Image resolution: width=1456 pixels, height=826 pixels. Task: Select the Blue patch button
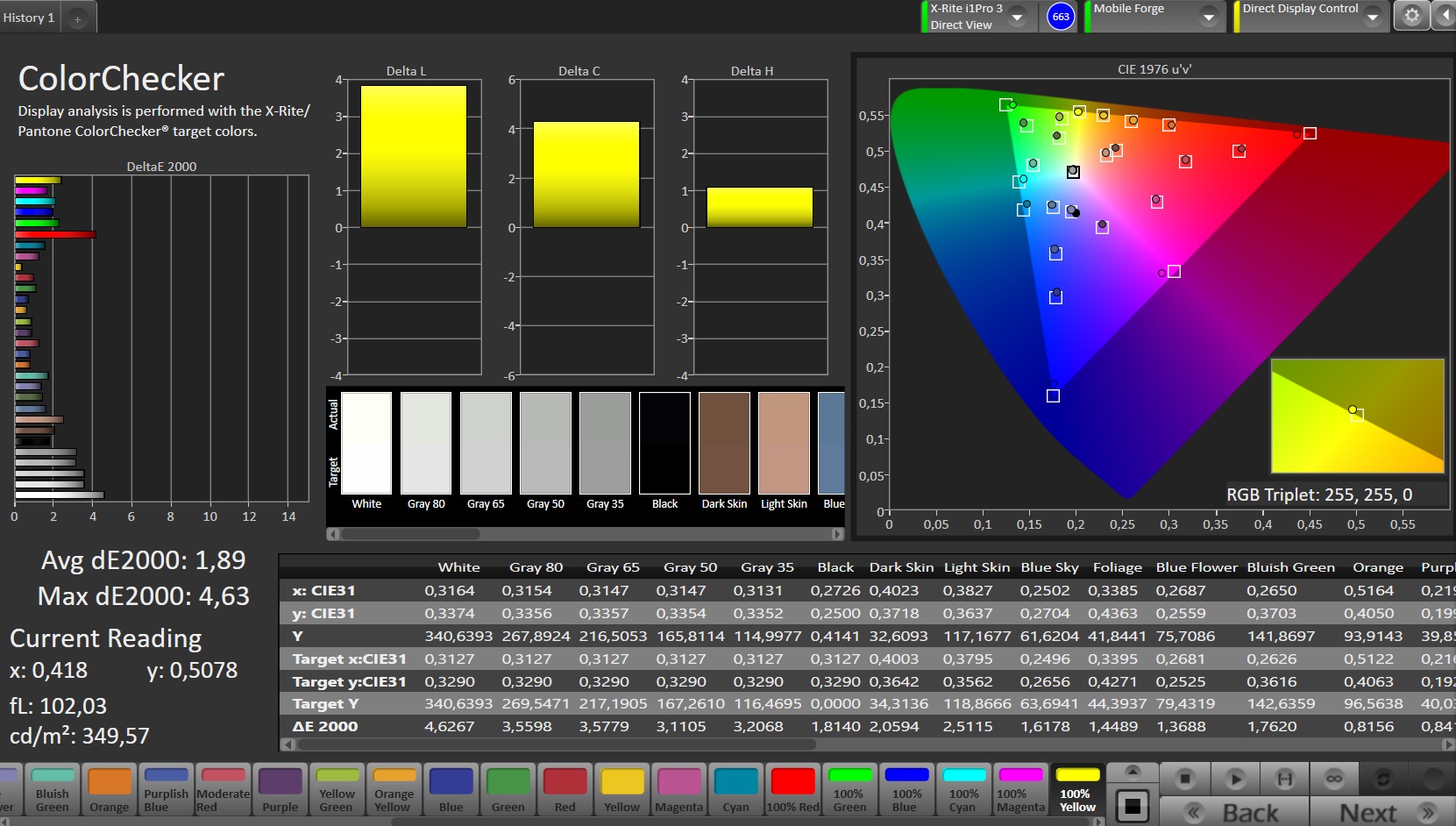tap(451, 789)
